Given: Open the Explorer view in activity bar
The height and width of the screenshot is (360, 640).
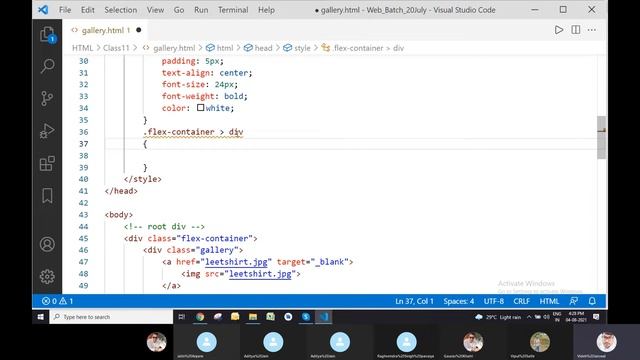Looking at the screenshot, I should [47, 34].
